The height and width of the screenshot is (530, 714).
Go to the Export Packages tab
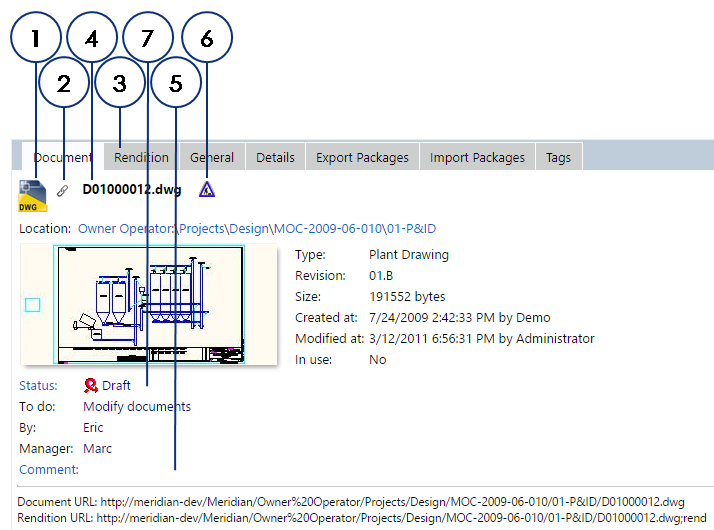362,157
